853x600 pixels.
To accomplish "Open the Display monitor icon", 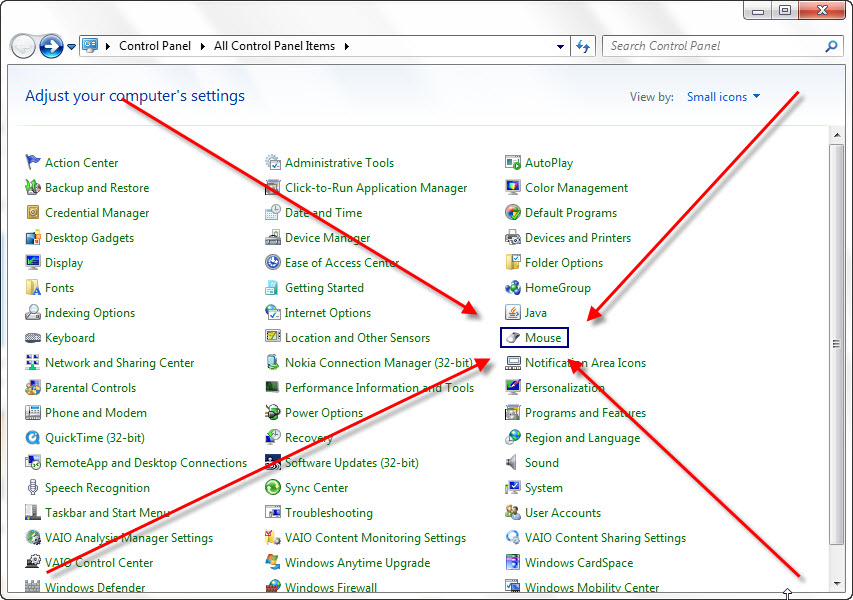I will click(33, 262).
